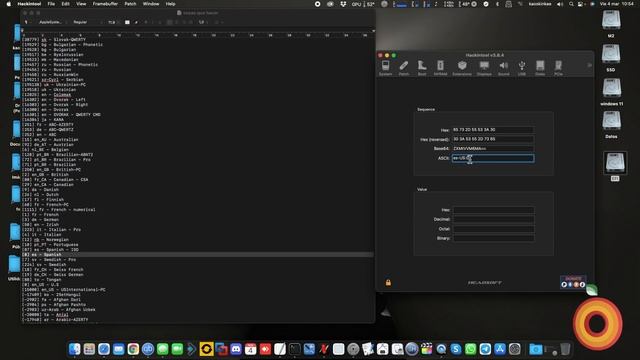Click the line "fr - French - numerical"

coord(59,209)
